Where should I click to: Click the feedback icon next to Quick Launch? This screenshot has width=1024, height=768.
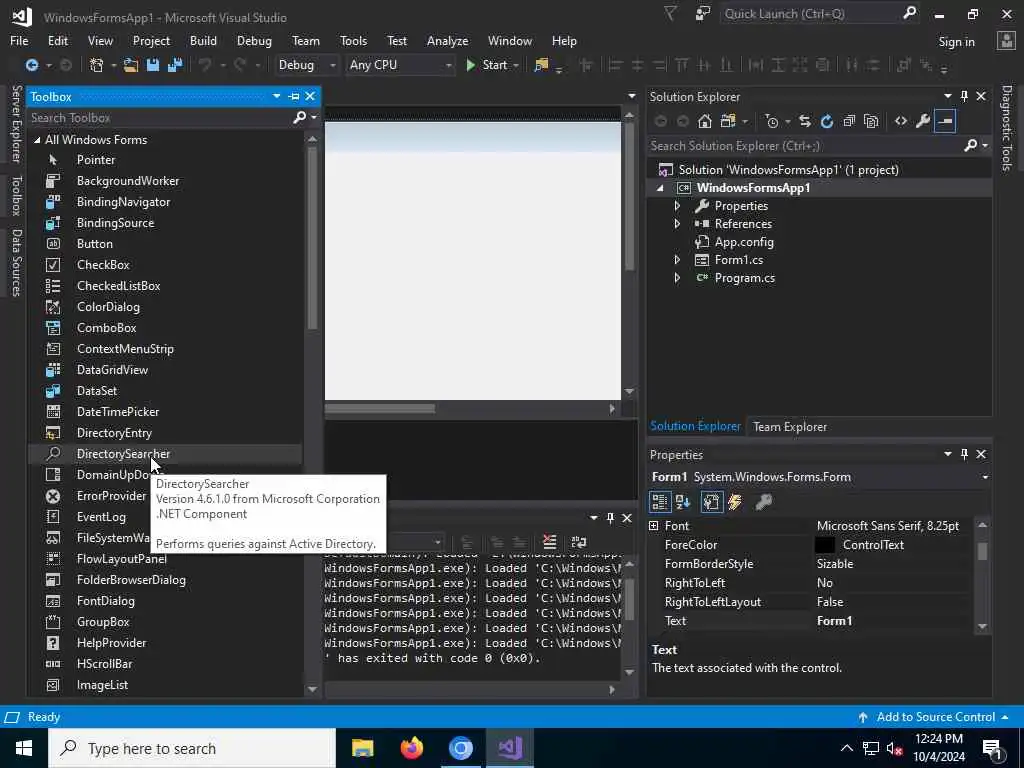click(703, 14)
